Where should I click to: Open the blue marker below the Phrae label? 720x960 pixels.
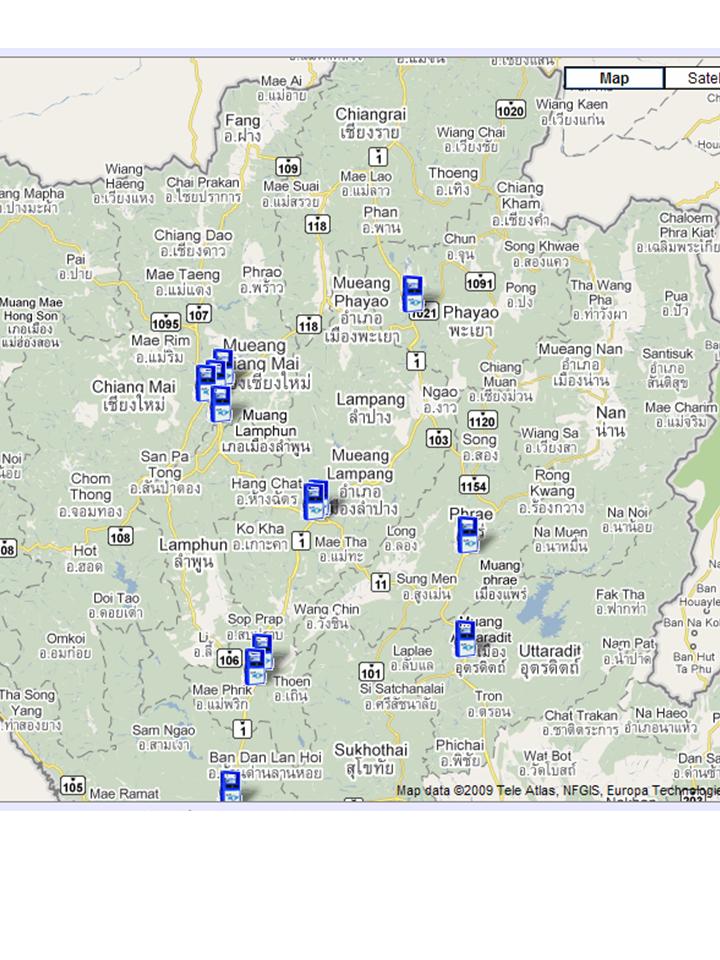coord(468,535)
